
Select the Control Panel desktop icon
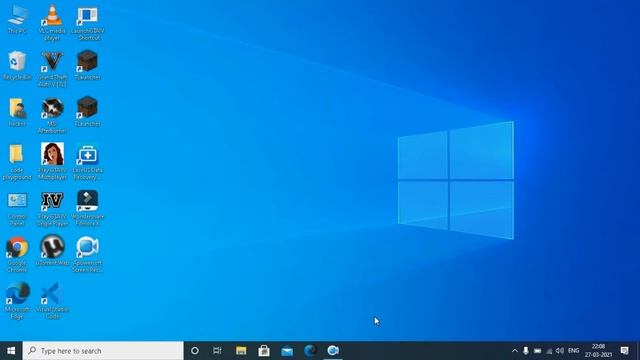coord(17,209)
